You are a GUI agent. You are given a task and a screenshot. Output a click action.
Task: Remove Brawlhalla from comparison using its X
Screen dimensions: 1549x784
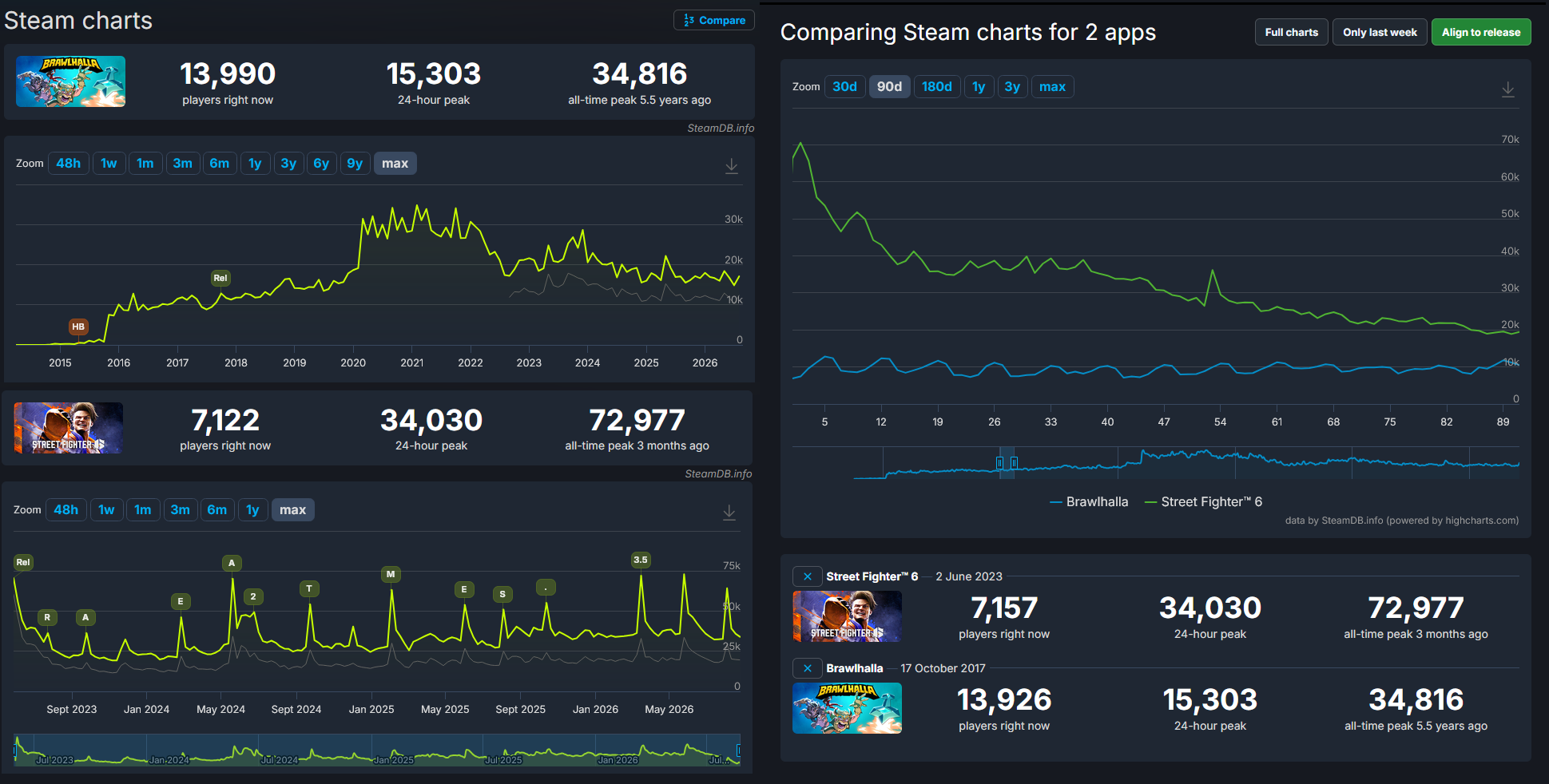coord(808,668)
